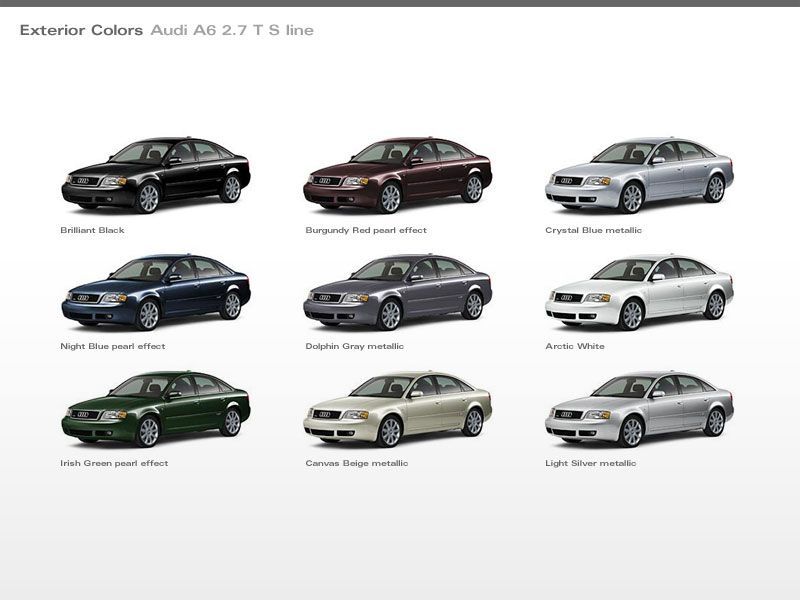Click the Burgundy Red pearl effect label
800x600 pixels.
(366, 230)
